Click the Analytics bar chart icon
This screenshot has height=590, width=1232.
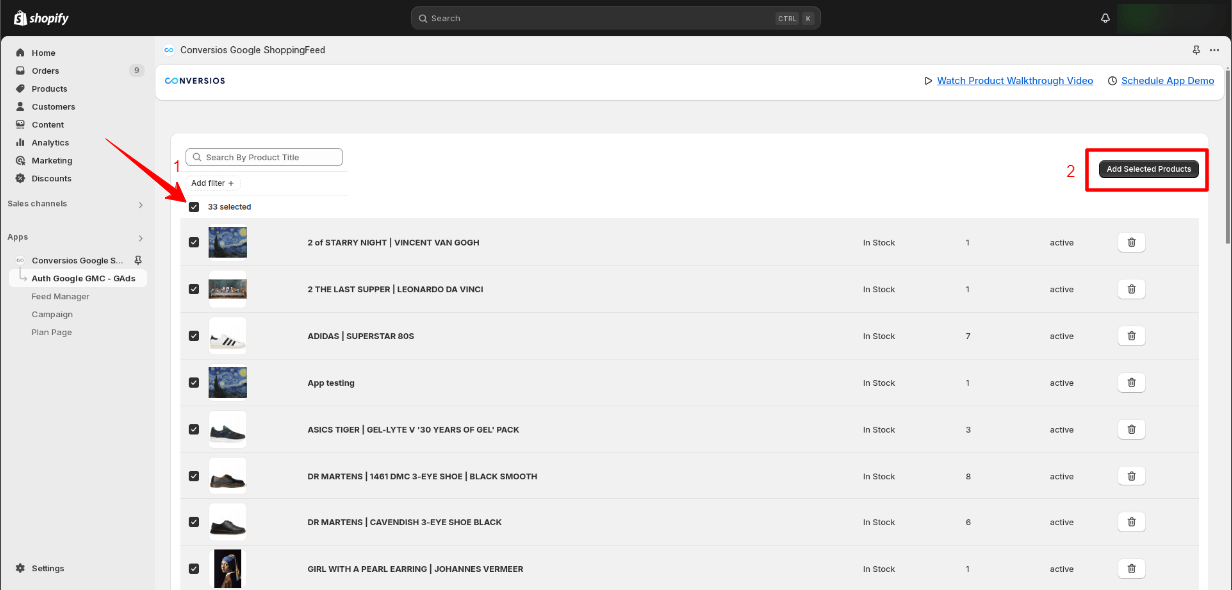point(20,143)
